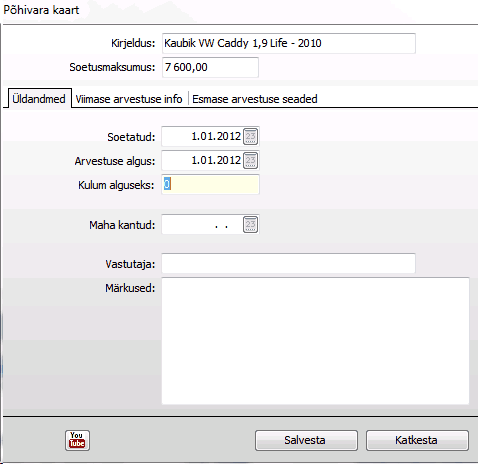Switch to Esmase arvestuse seaded tab
The height and width of the screenshot is (464, 478).
coord(255,99)
